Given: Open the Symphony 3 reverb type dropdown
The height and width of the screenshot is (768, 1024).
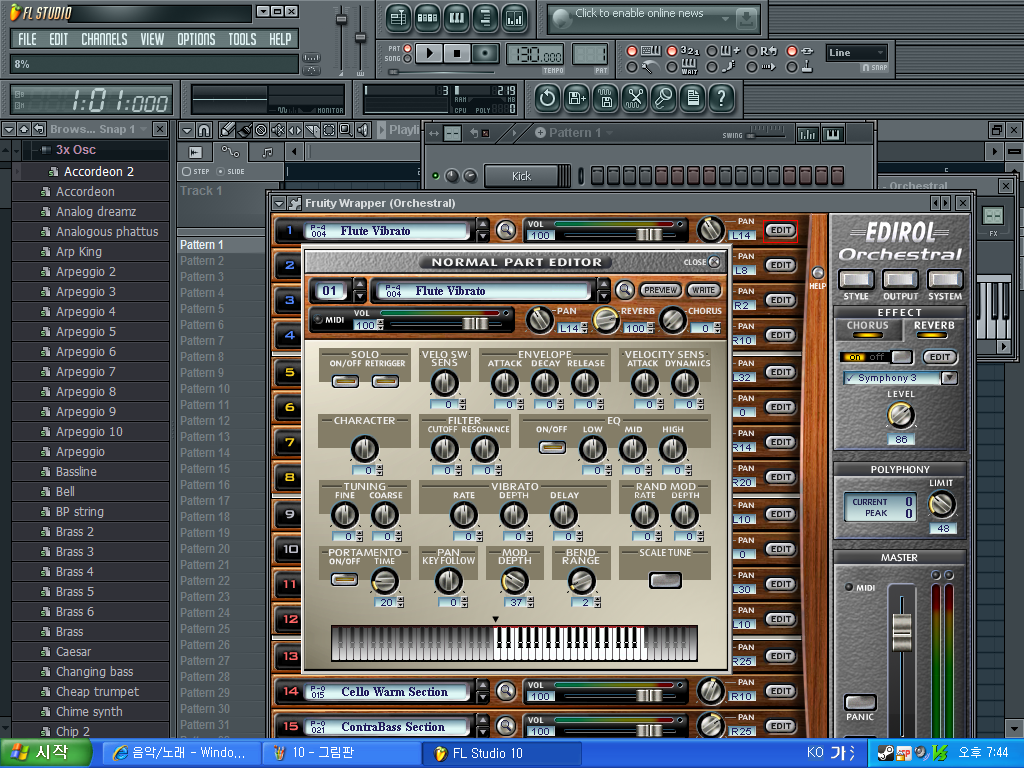Looking at the screenshot, I should click(950, 377).
